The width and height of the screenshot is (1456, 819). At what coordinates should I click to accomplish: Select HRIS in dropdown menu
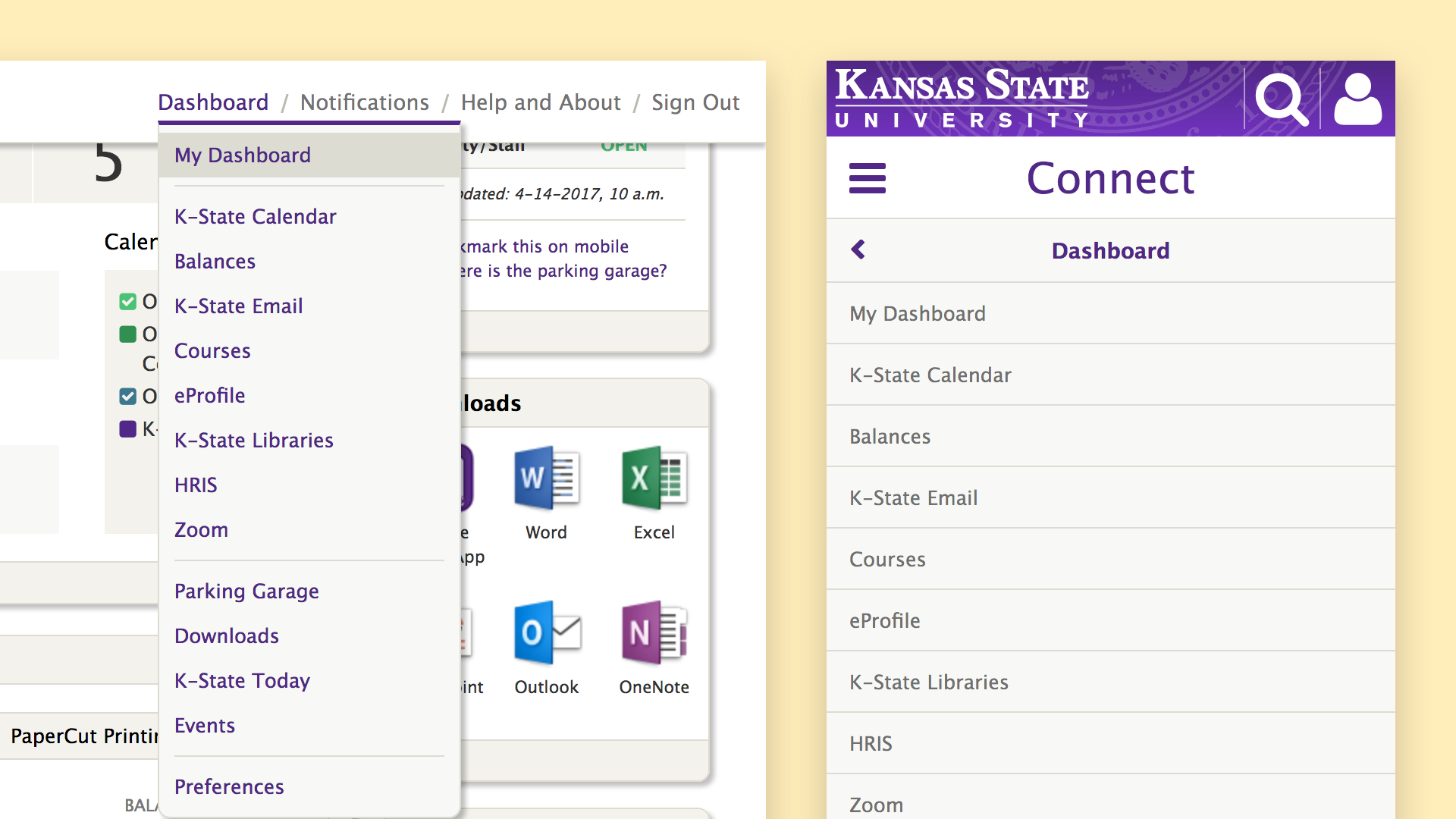point(309,485)
